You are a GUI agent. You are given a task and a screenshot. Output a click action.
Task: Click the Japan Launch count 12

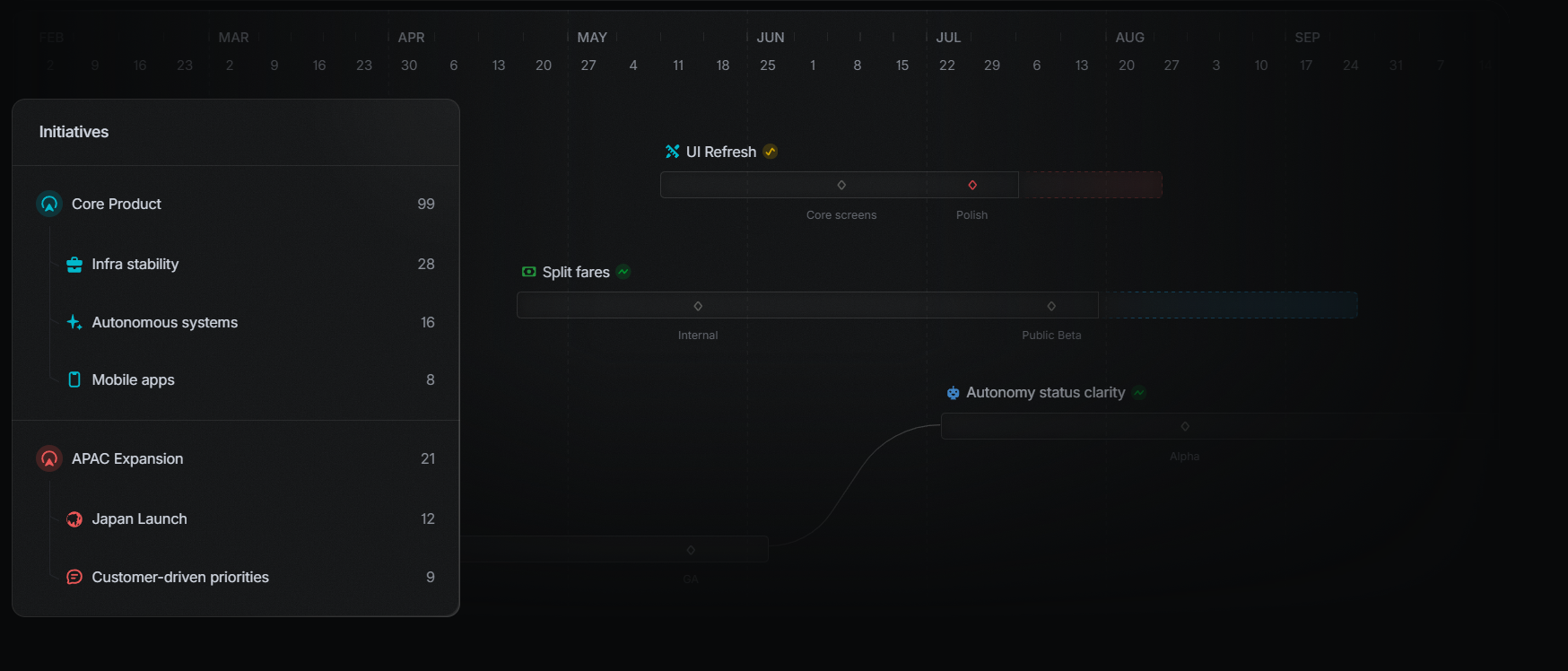click(x=428, y=519)
